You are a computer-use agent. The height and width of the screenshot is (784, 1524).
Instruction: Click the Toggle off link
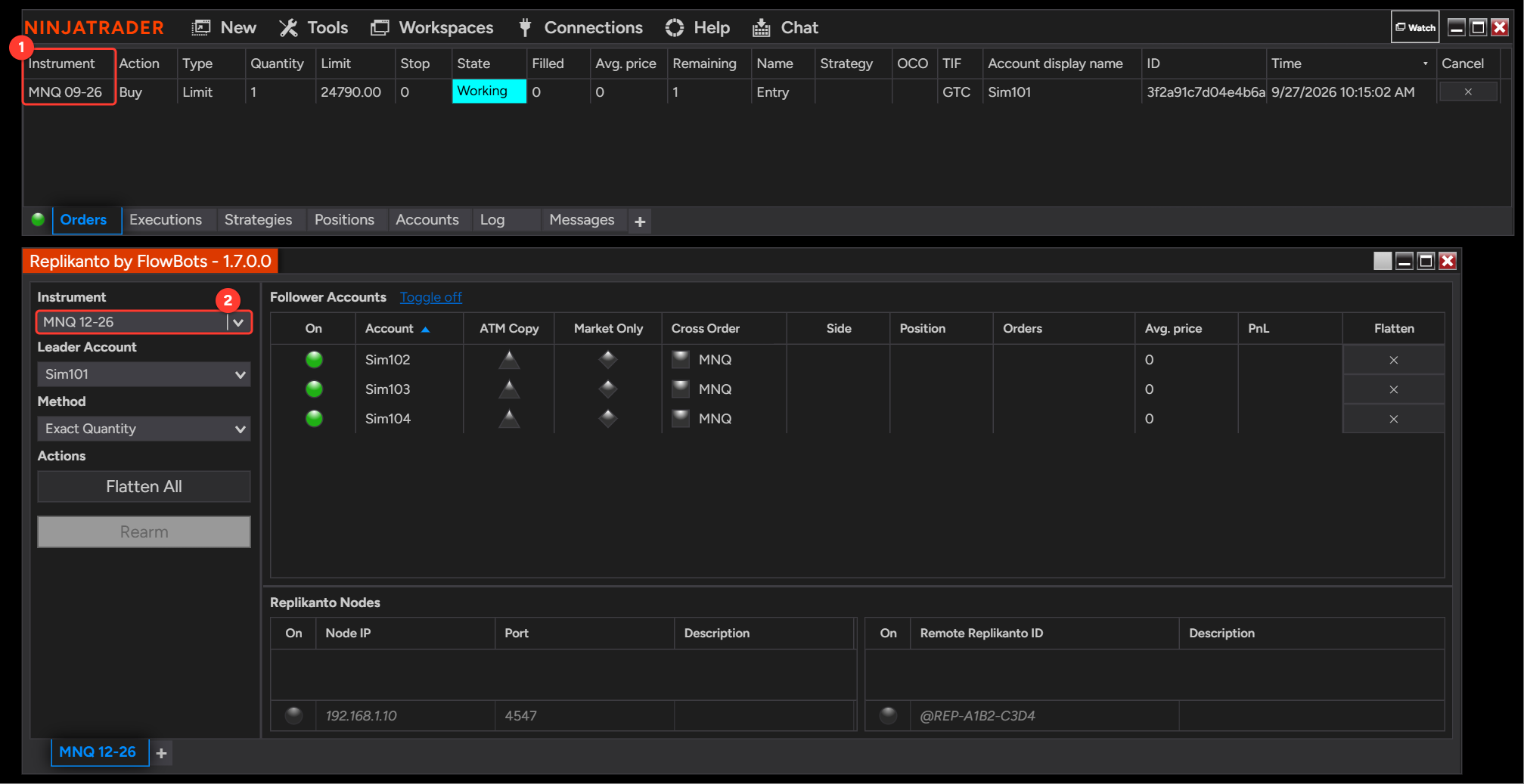[x=431, y=297]
